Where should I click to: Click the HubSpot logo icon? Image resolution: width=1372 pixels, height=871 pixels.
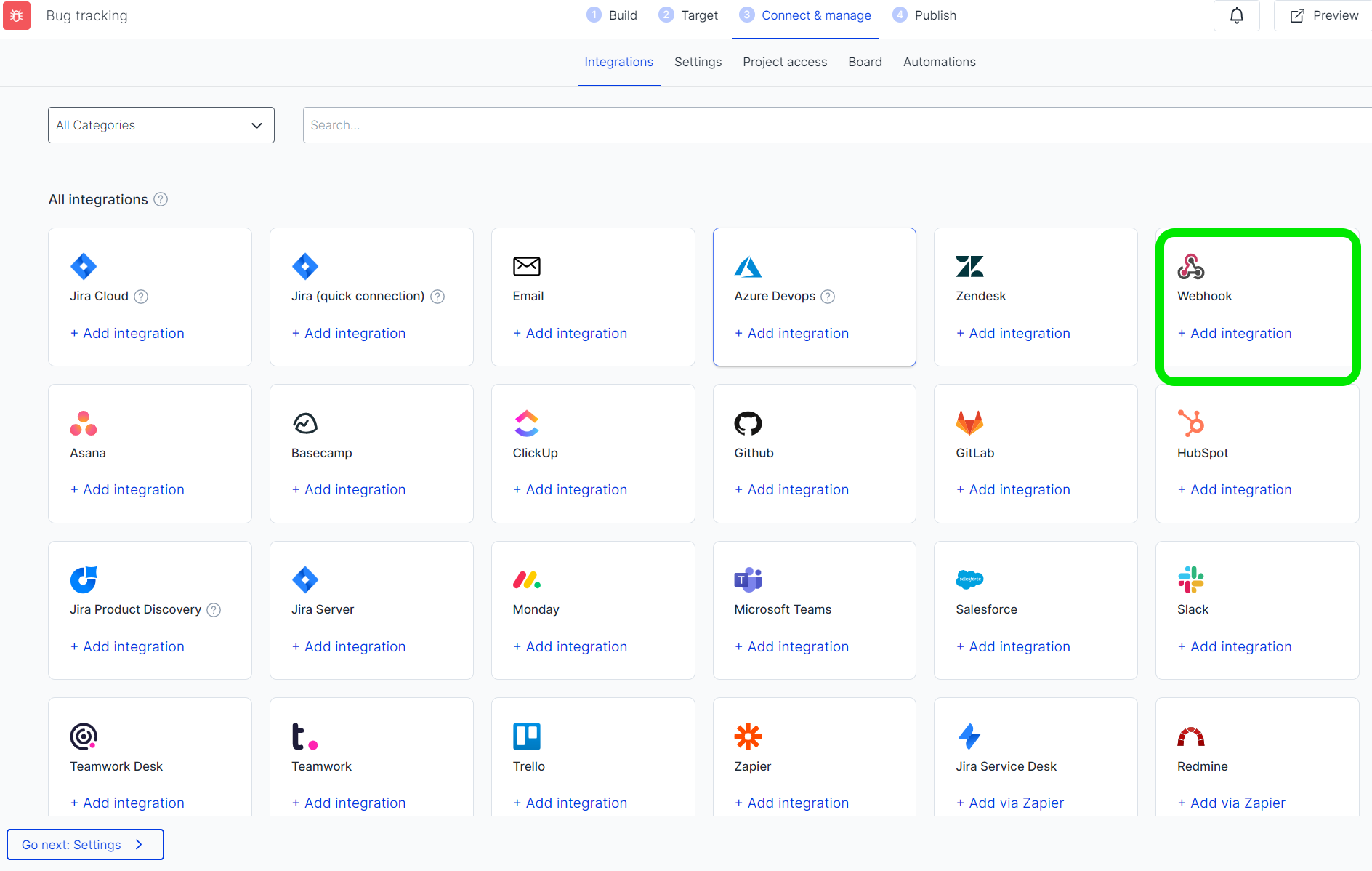click(x=1191, y=423)
